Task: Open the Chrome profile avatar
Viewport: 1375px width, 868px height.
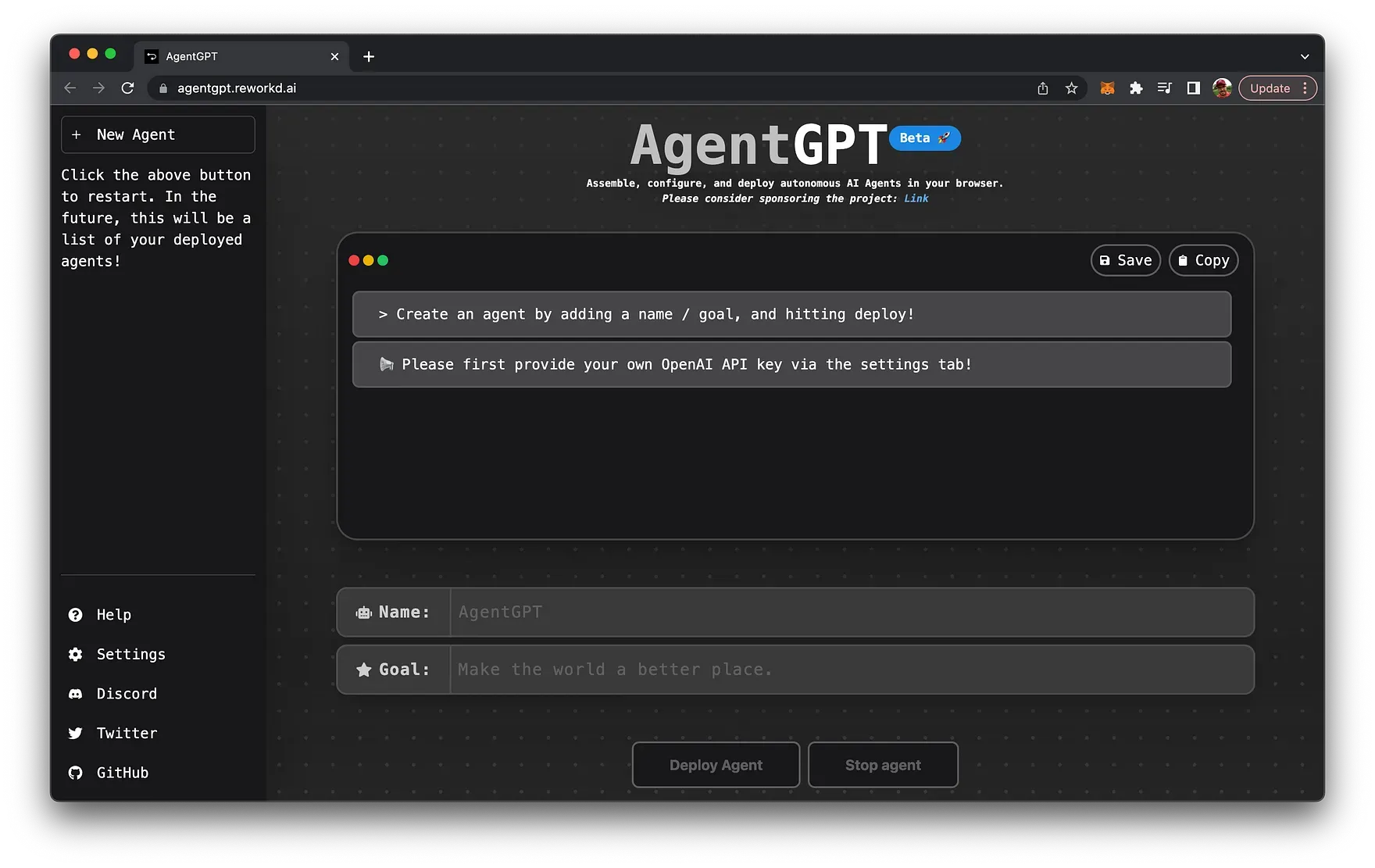Action: tap(1222, 88)
